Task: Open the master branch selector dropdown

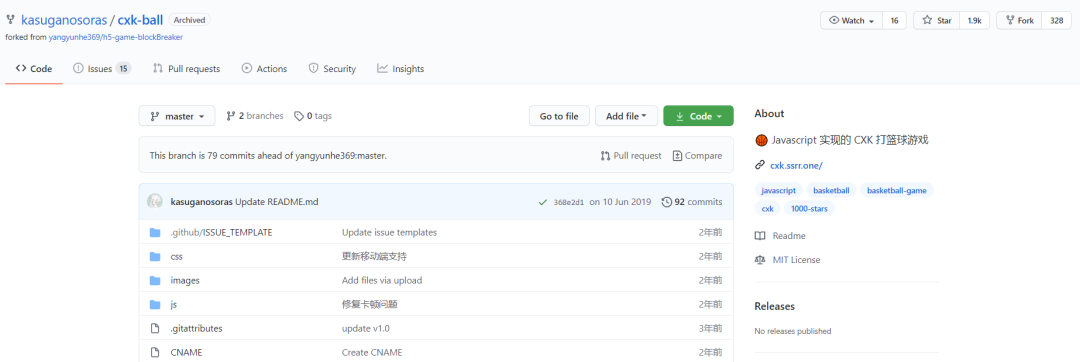Action: point(177,116)
